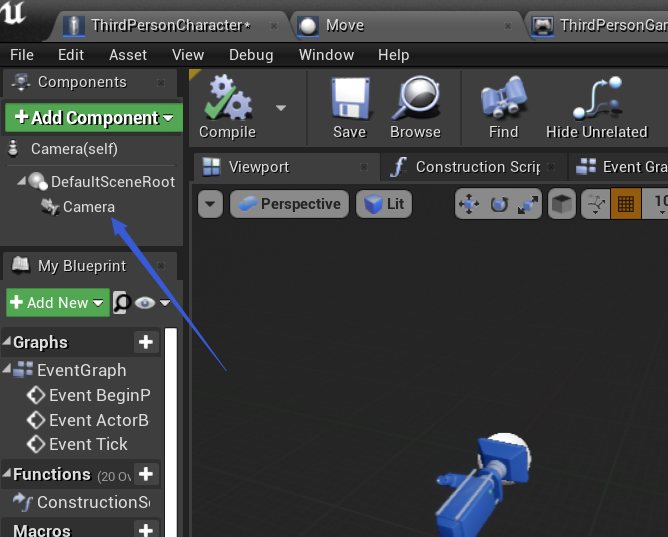The width and height of the screenshot is (668, 537).
Task: Click the search icon in My Blueprint
Action: (121, 302)
